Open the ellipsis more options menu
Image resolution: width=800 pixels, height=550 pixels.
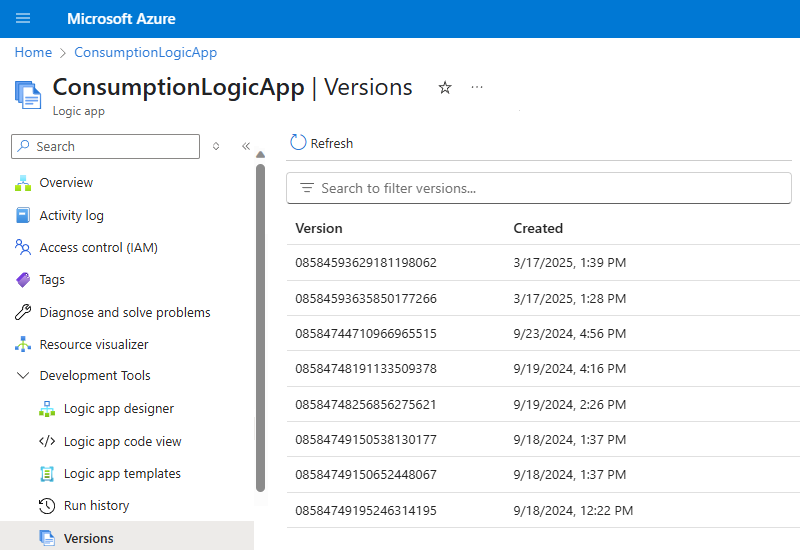point(477,88)
